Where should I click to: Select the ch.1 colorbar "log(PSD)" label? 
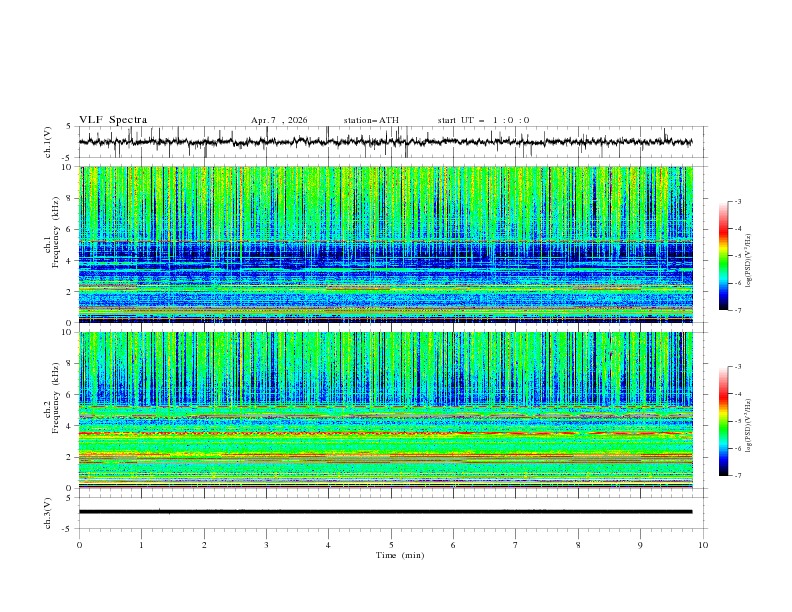[x=748, y=261]
